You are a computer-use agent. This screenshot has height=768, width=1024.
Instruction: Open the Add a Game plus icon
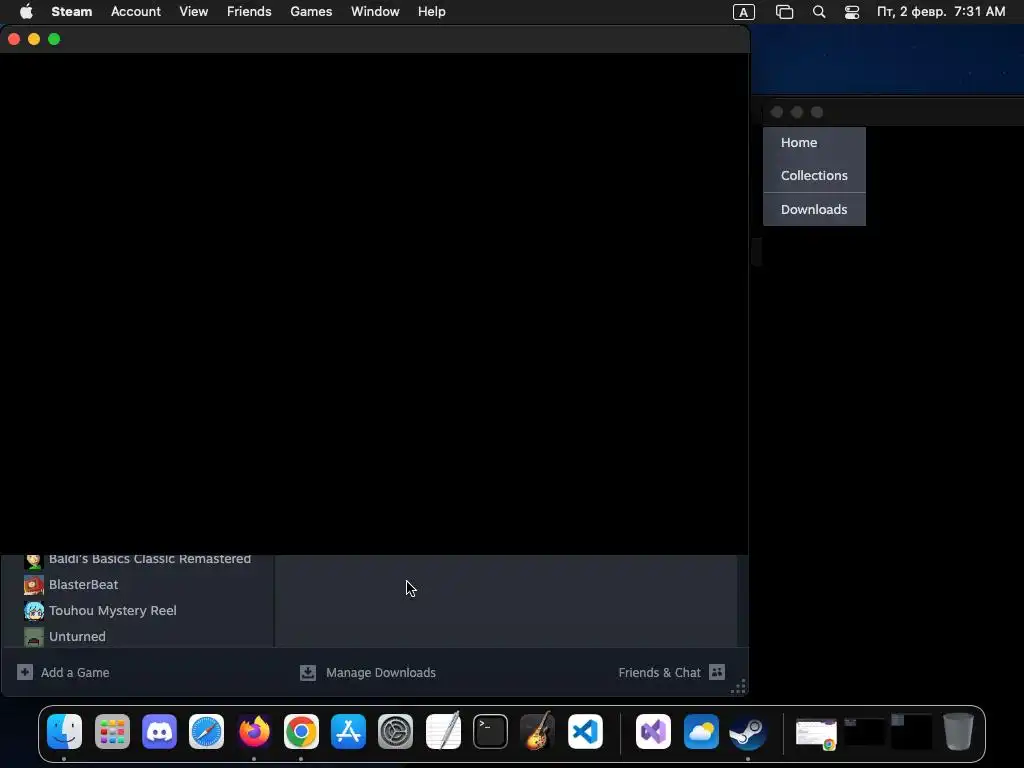25,672
